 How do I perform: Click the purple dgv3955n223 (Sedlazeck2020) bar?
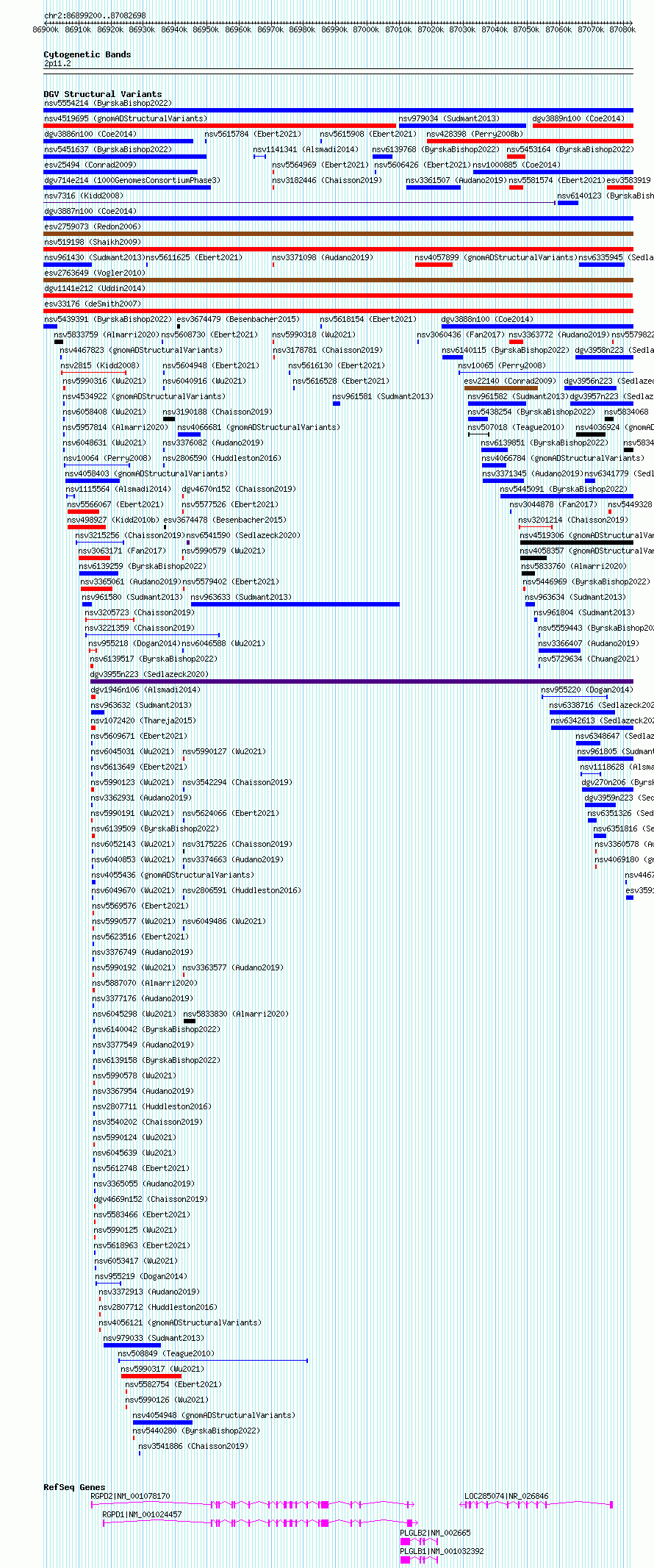click(x=362, y=681)
